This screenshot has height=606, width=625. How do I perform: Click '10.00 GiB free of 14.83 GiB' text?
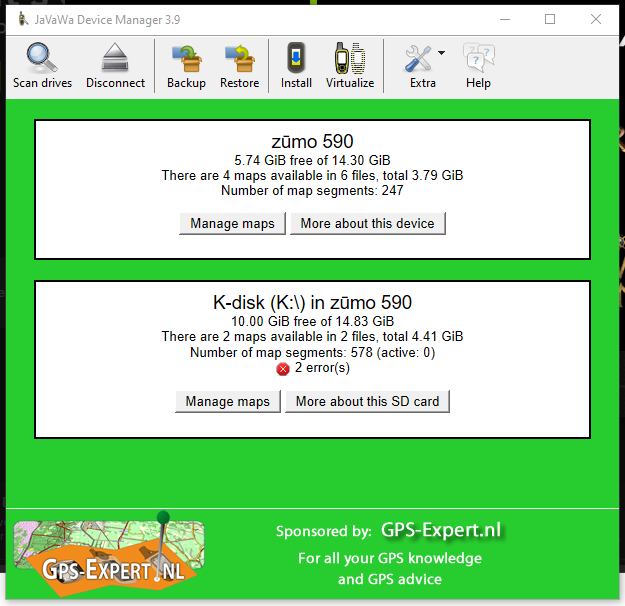coord(312,321)
